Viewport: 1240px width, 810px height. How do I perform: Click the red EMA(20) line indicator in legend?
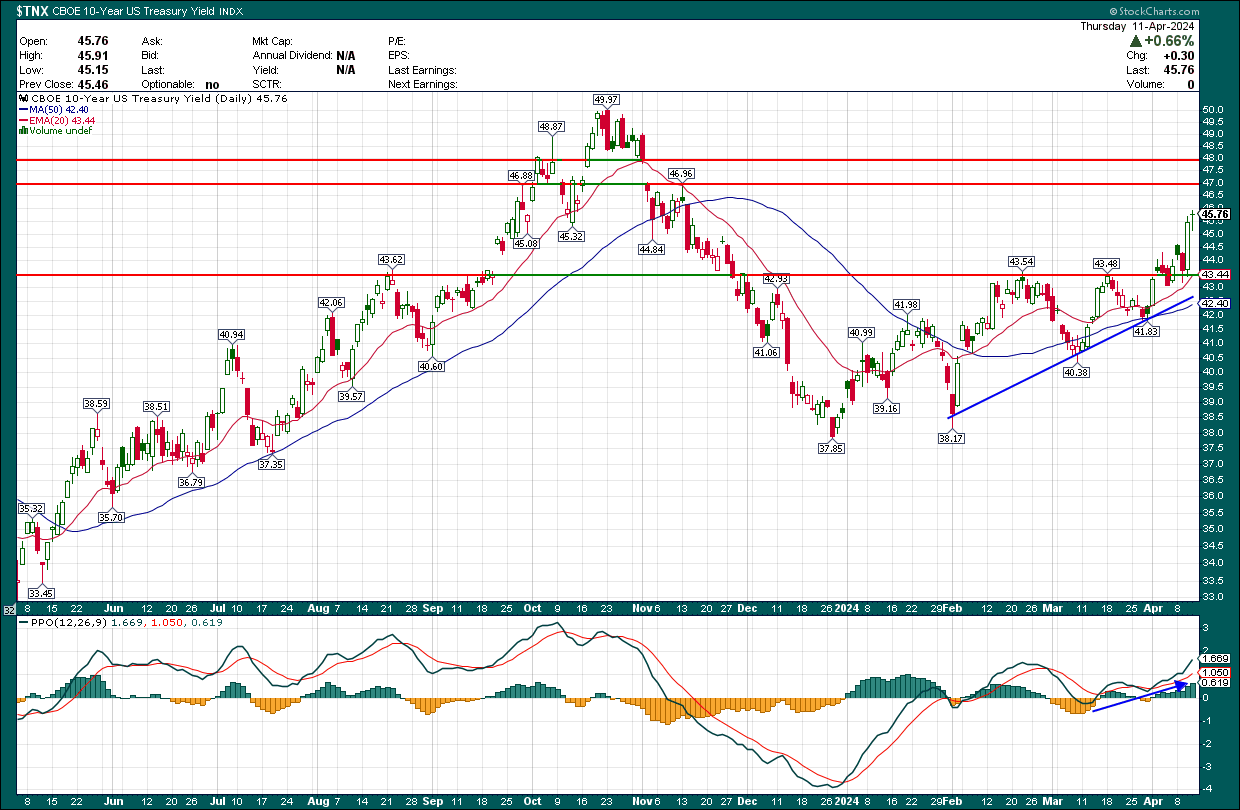[x=25, y=122]
